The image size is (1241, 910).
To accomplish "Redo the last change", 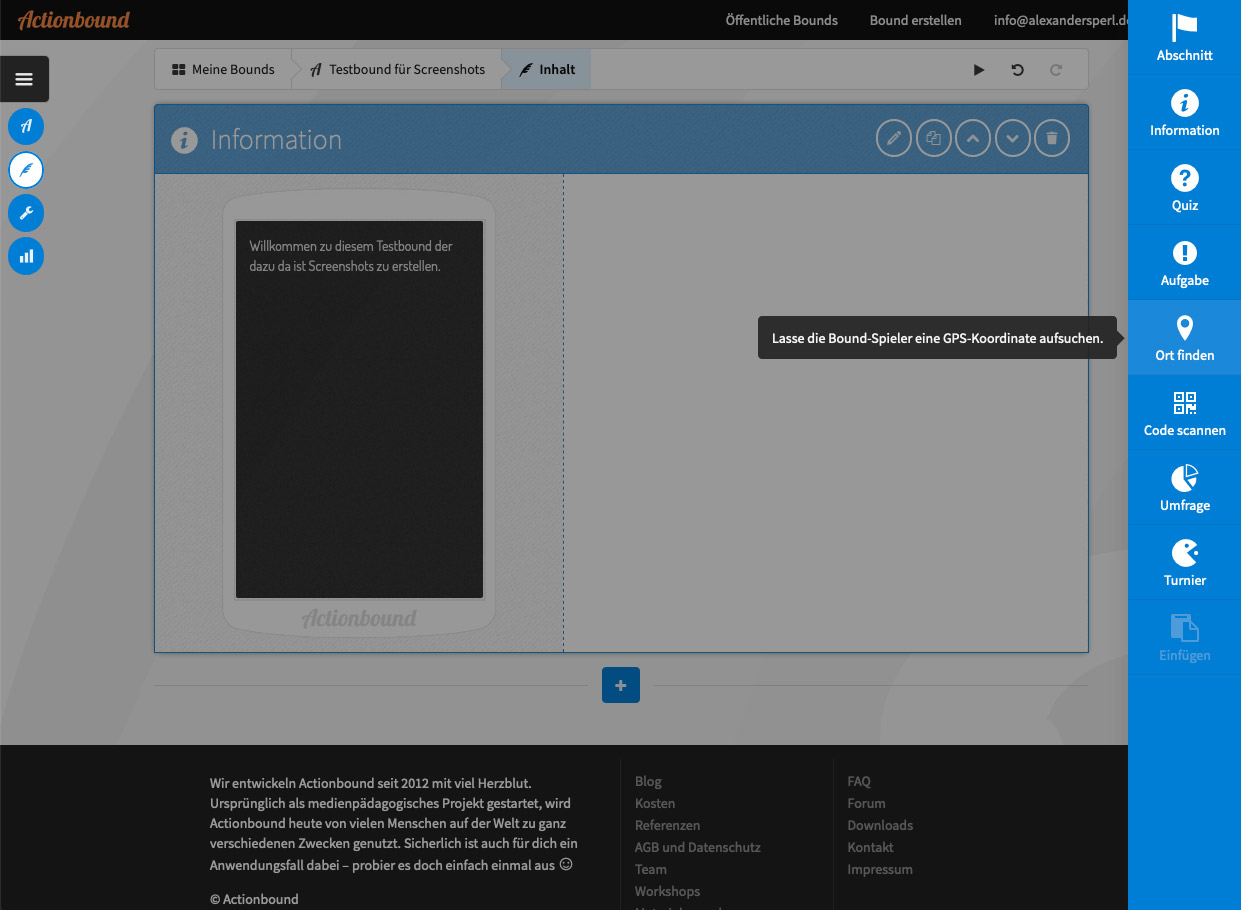I will pos(1056,70).
